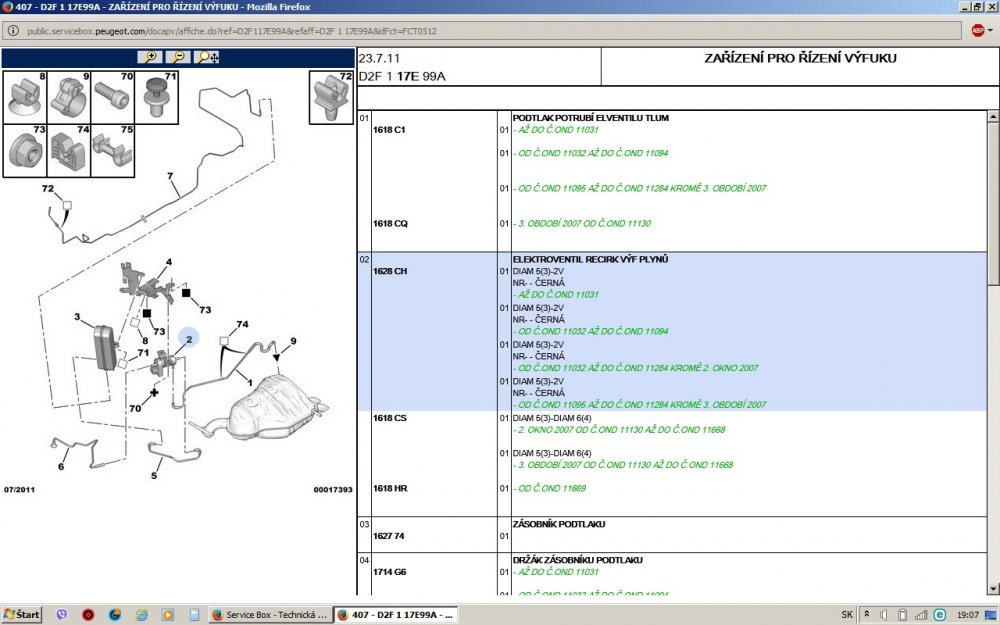Open part thumbnail number 73 nut
1000x625 pixels.
(25, 151)
